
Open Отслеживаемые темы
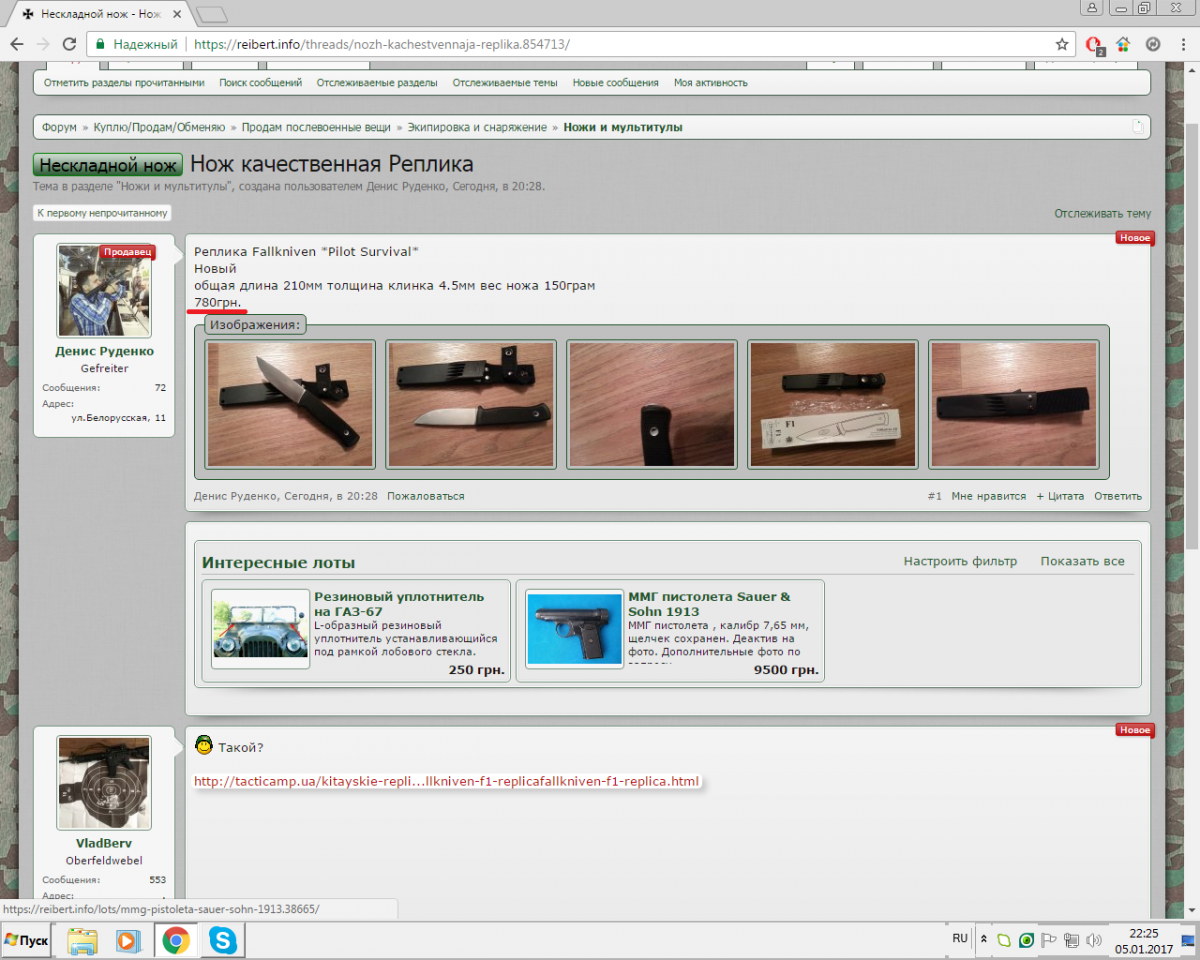click(505, 83)
